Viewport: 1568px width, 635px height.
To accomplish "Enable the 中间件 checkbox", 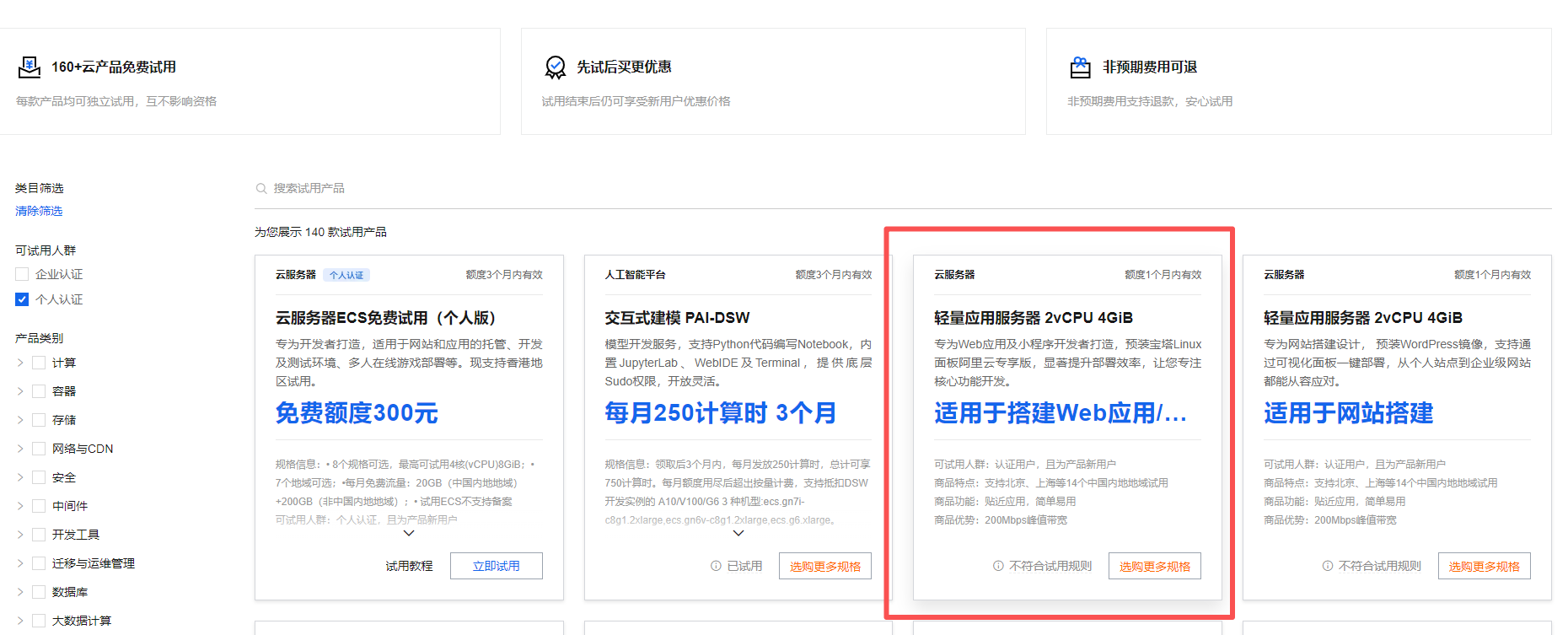I will (x=39, y=506).
